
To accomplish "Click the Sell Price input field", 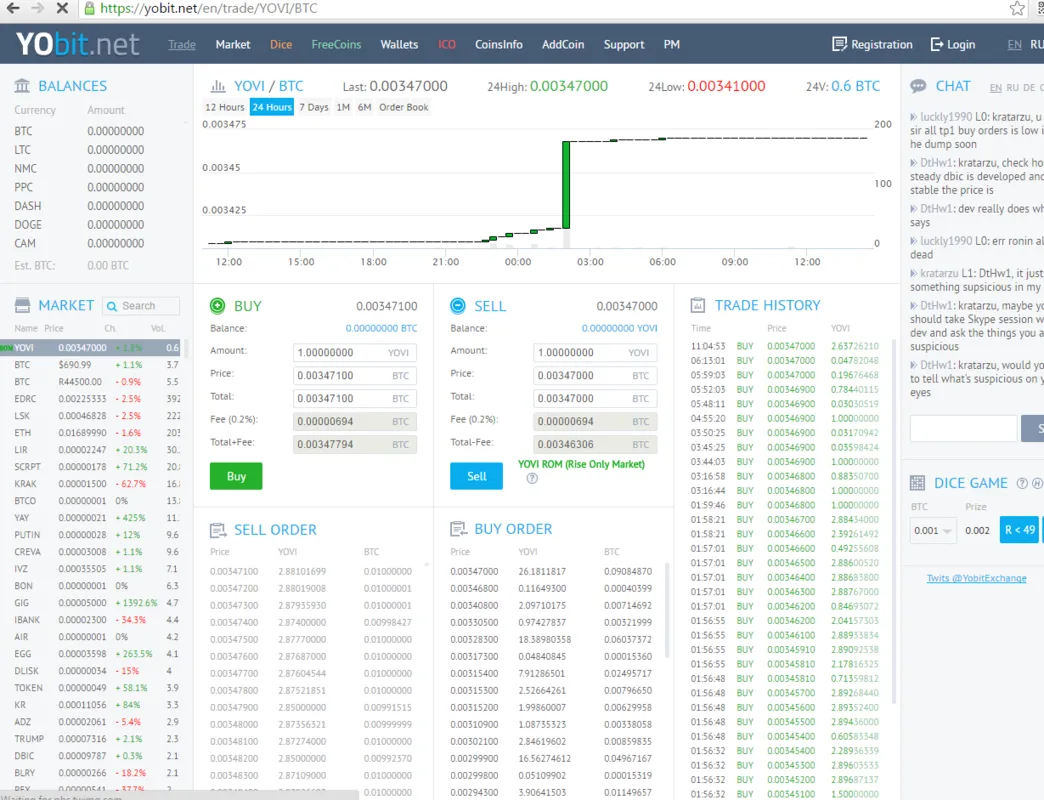I will click(595, 375).
